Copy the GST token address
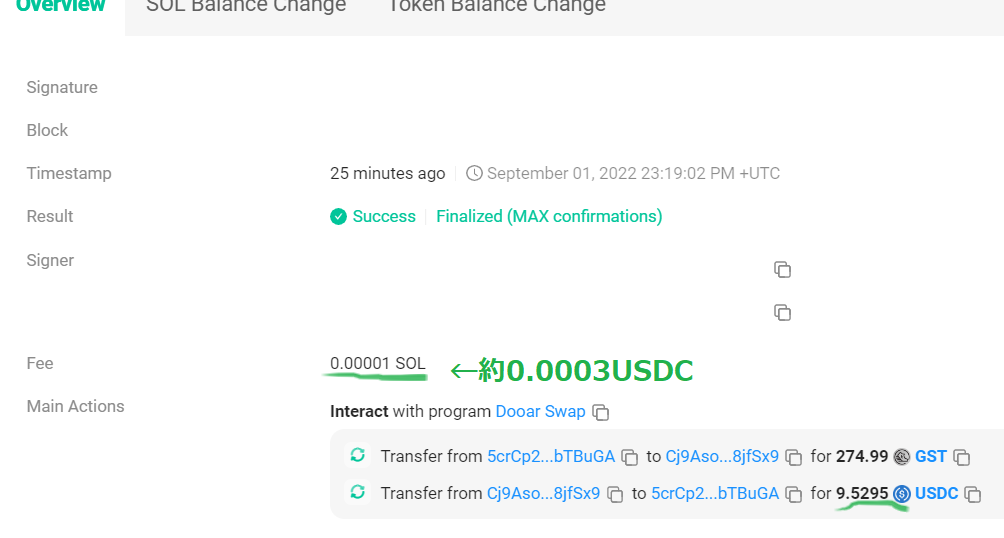Viewport: 1004px width, 538px height. (x=962, y=457)
